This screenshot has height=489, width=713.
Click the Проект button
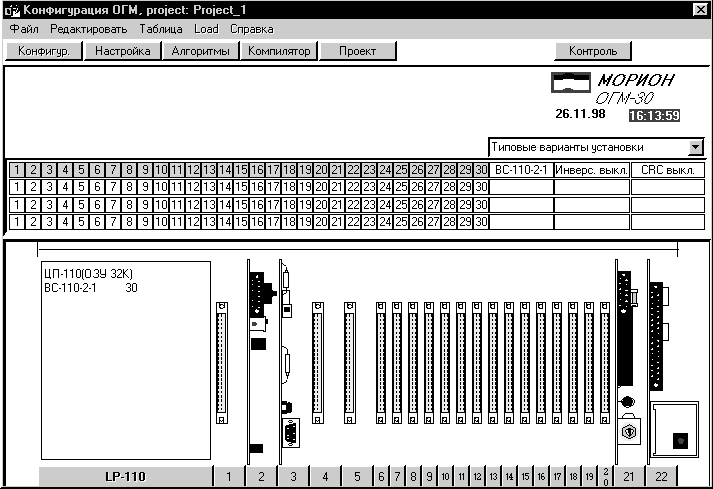click(x=358, y=50)
